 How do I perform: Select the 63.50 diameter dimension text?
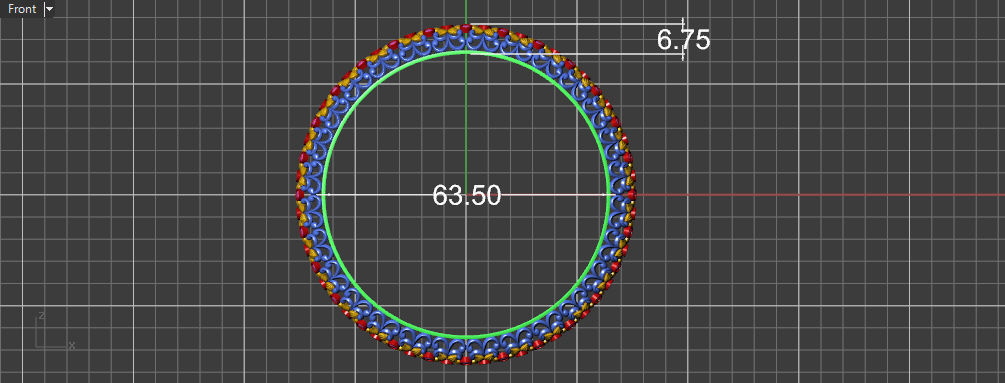point(467,195)
